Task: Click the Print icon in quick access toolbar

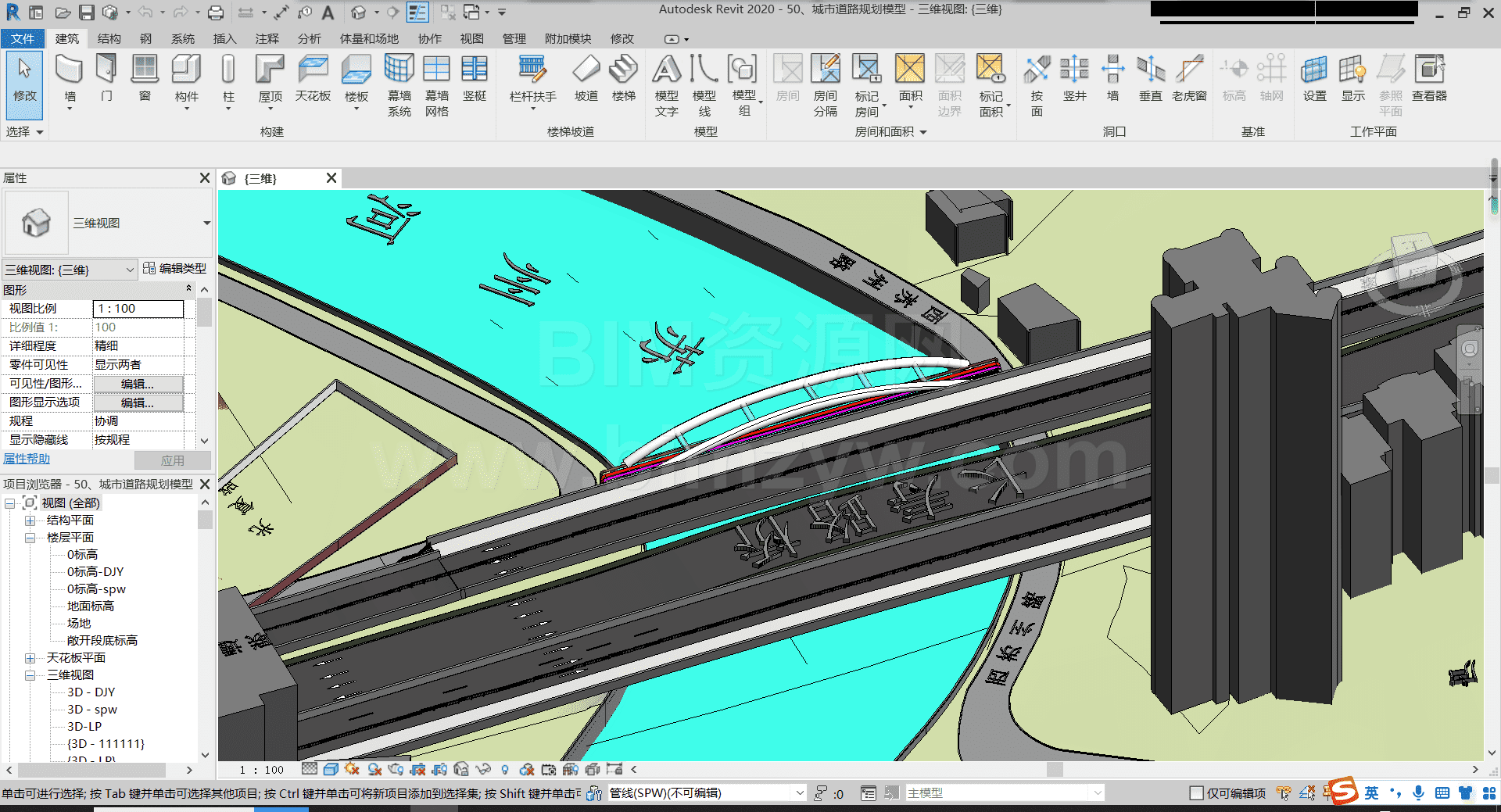Action: 216,13
